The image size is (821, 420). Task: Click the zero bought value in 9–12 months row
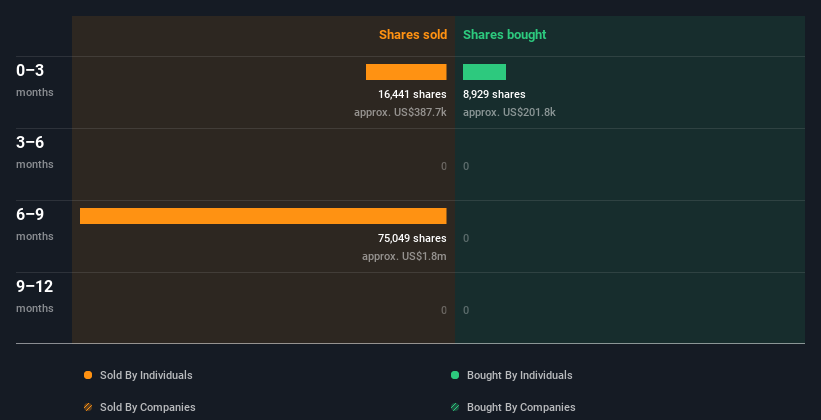tap(466, 310)
